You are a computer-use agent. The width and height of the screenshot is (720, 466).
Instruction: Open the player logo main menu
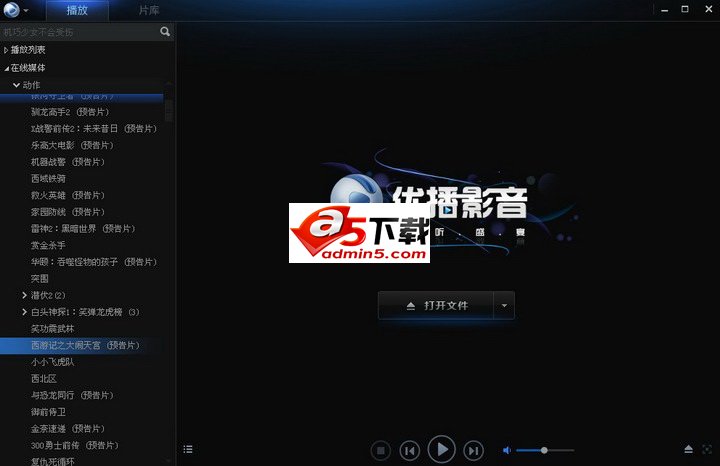click(11, 10)
